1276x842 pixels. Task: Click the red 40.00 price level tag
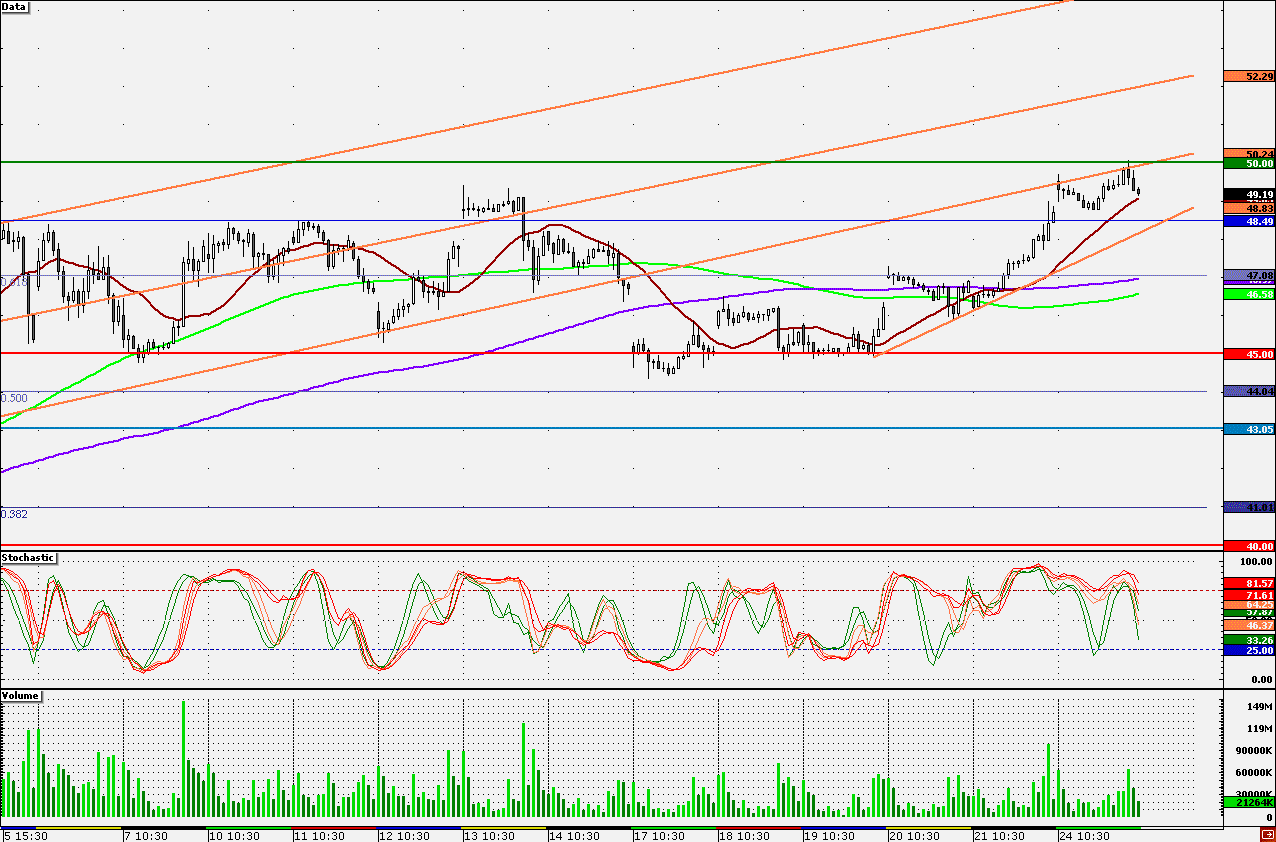click(x=1249, y=547)
